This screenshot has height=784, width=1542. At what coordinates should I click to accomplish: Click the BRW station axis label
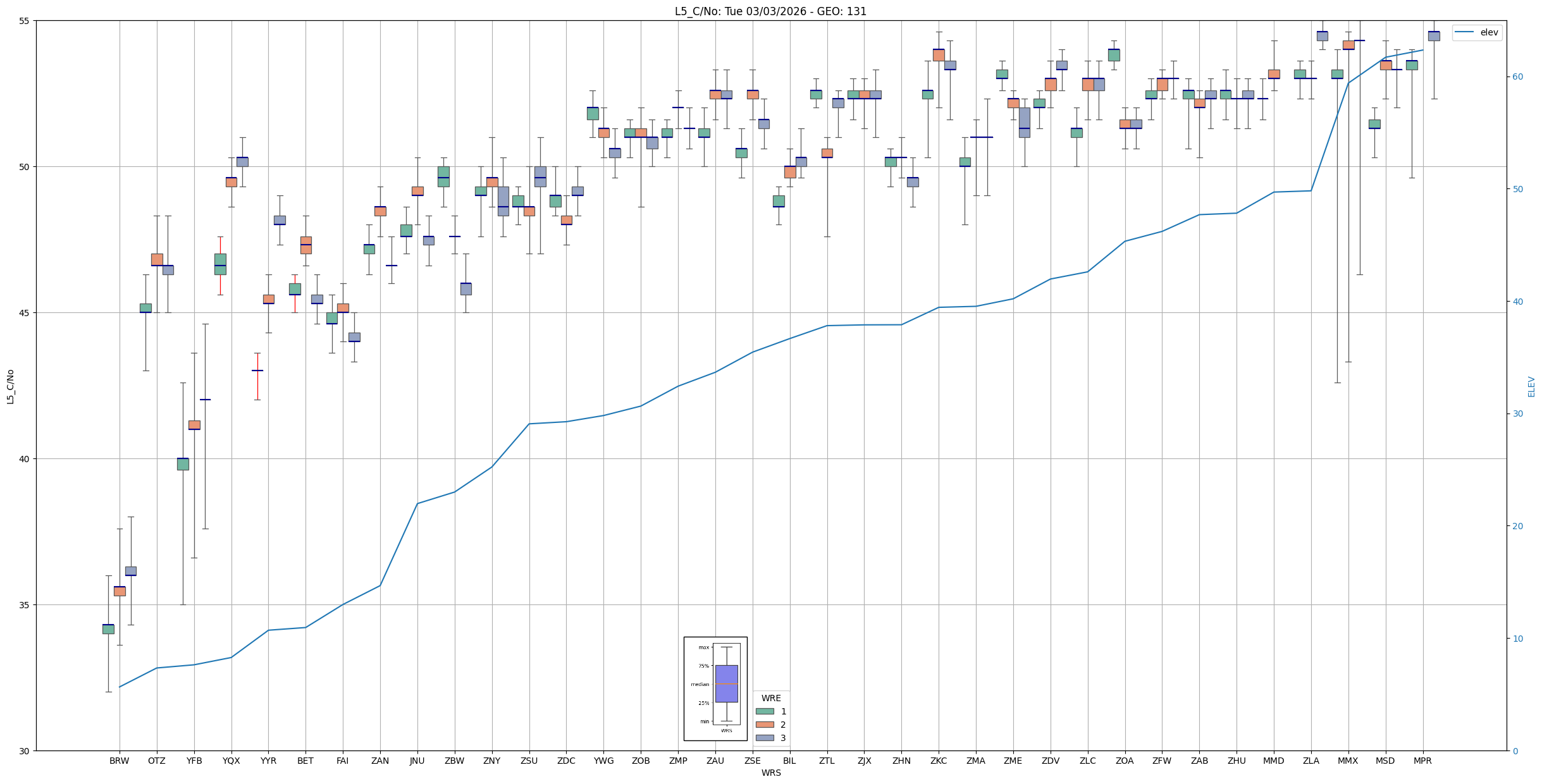(x=119, y=761)
